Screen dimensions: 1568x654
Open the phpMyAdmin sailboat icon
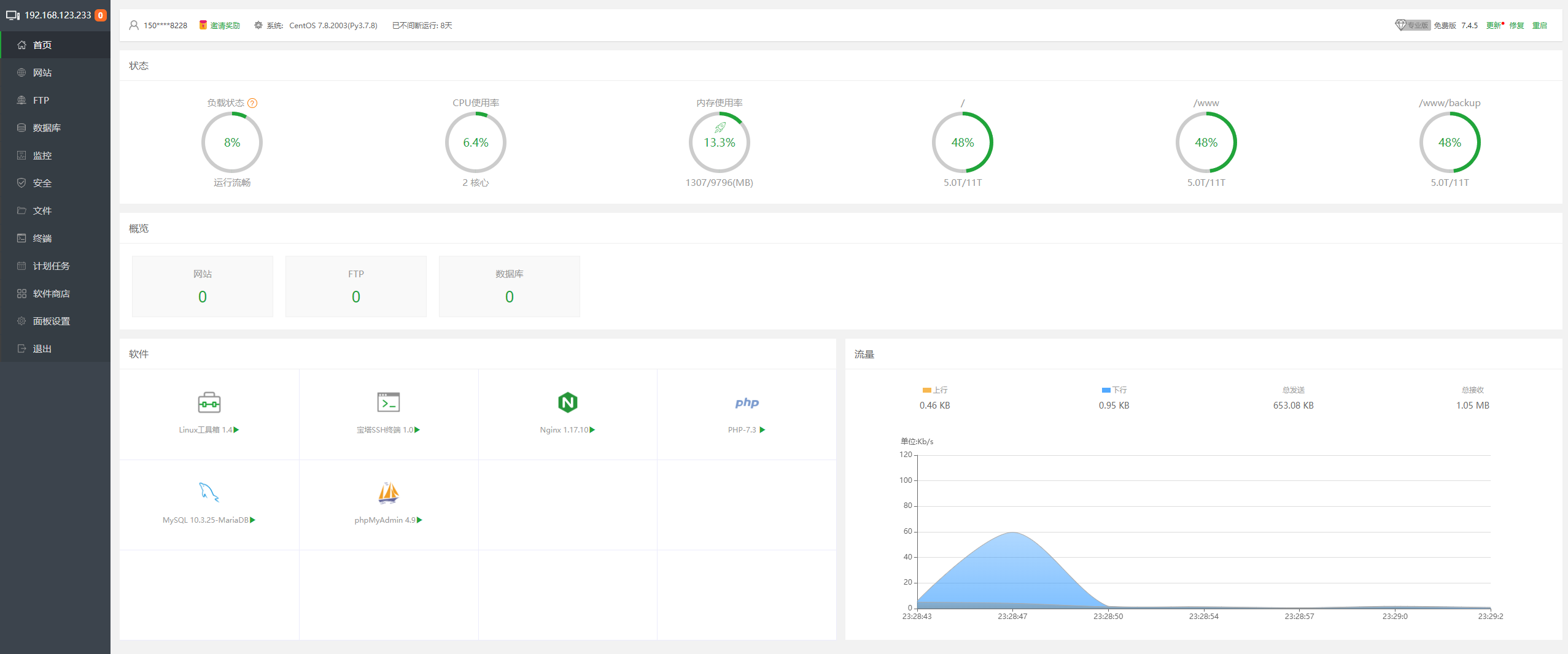388,493
